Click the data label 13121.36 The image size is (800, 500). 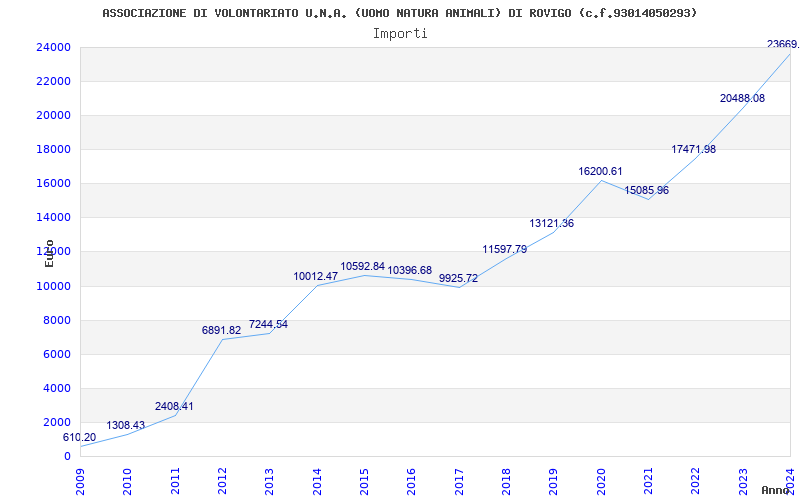(x=552, y=223)
